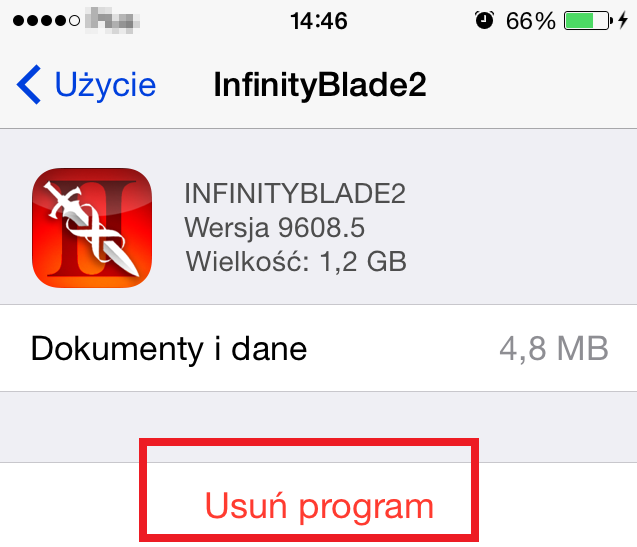The width and height of the screenshot is (637, 547).
Task: Tap the red highlight box border
Action: pos(309,442)
